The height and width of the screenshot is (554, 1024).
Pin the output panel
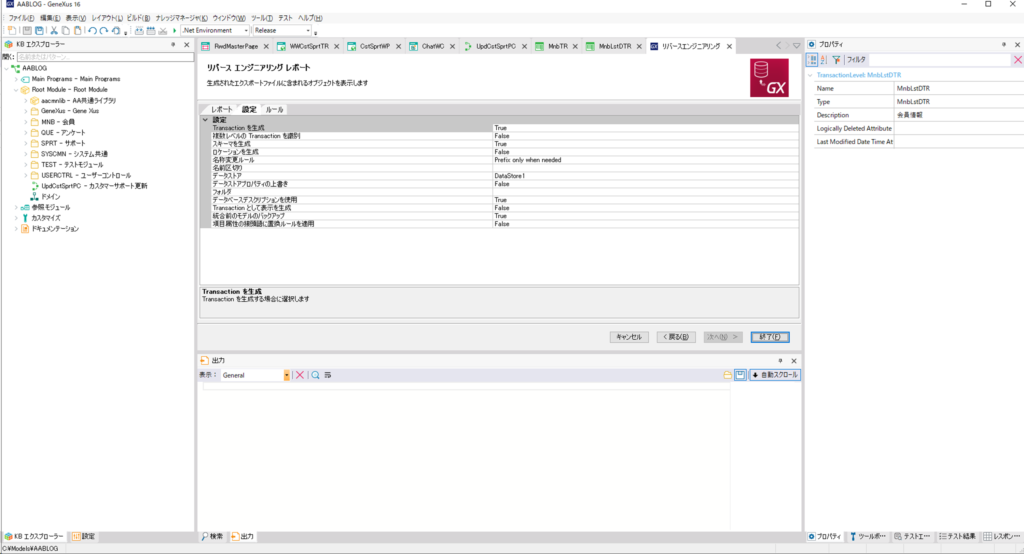pos(780,361)
